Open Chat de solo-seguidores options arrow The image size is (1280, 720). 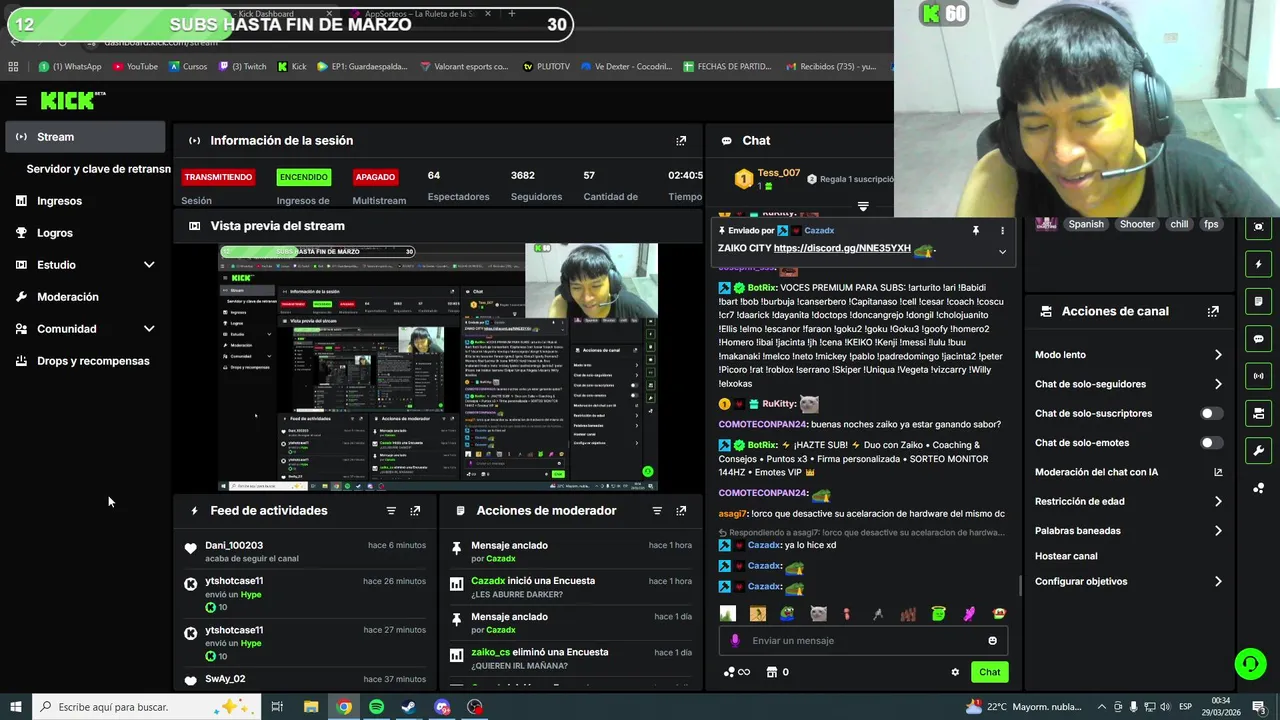pyautogui.click(x=1218, y=384)
